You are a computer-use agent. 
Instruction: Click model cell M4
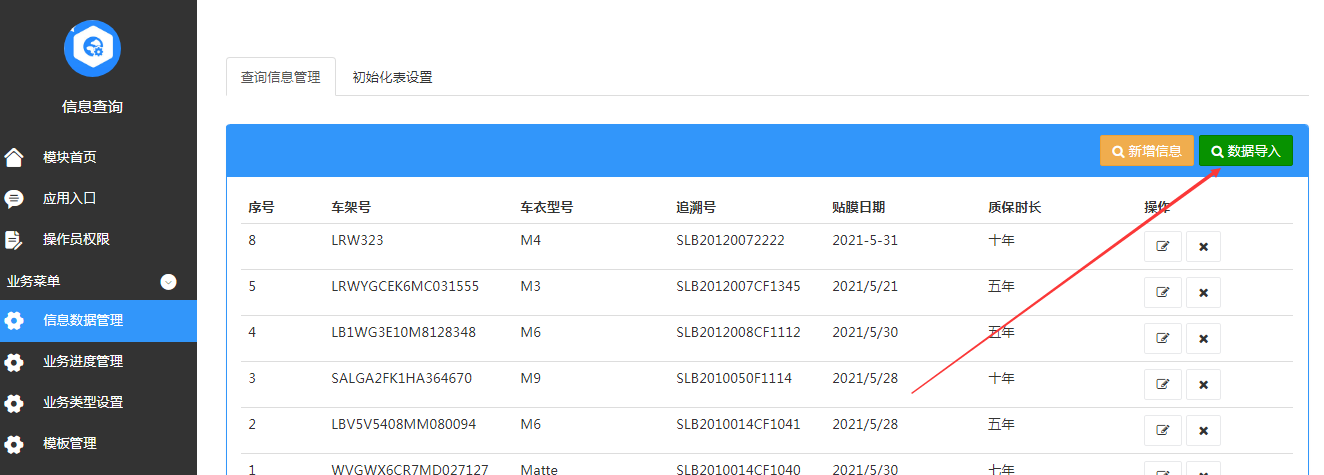(530, 240)
